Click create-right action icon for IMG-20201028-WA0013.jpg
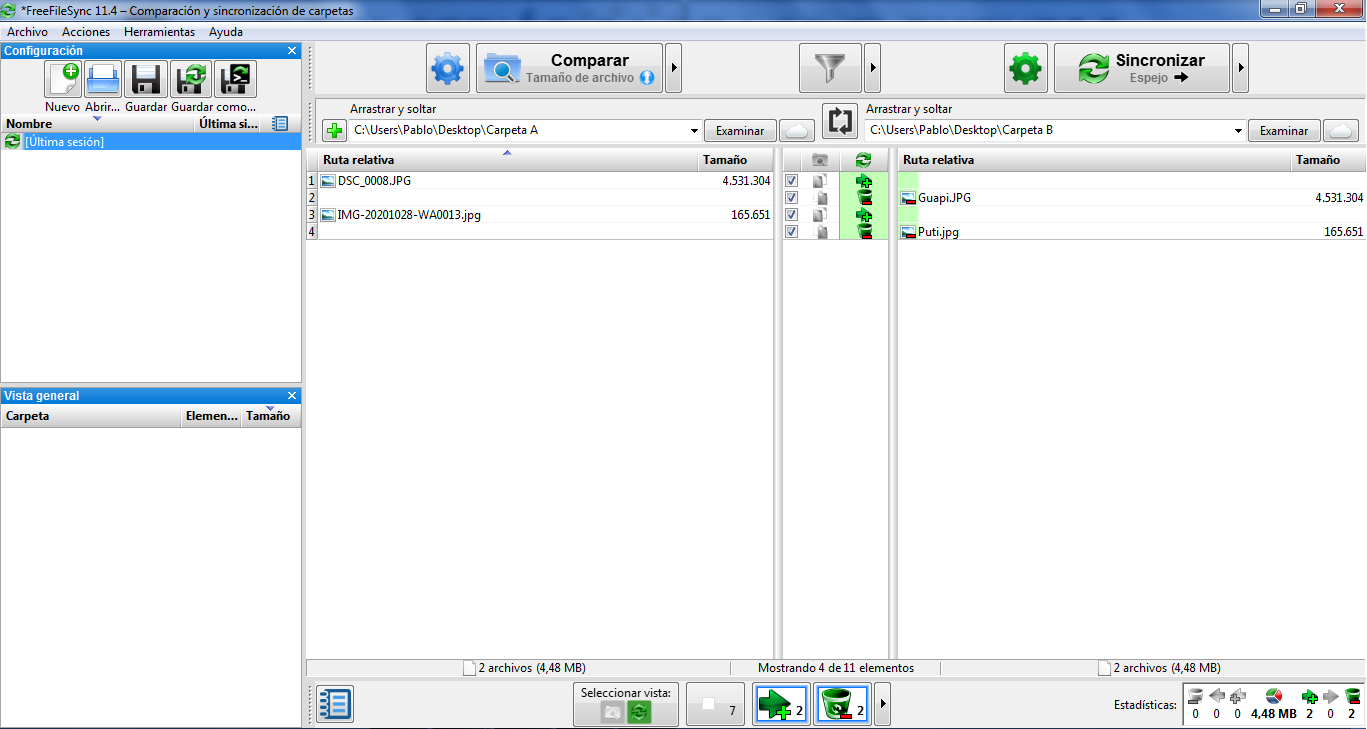This screenshot has height=729, width=1367. tap(864, 215)
